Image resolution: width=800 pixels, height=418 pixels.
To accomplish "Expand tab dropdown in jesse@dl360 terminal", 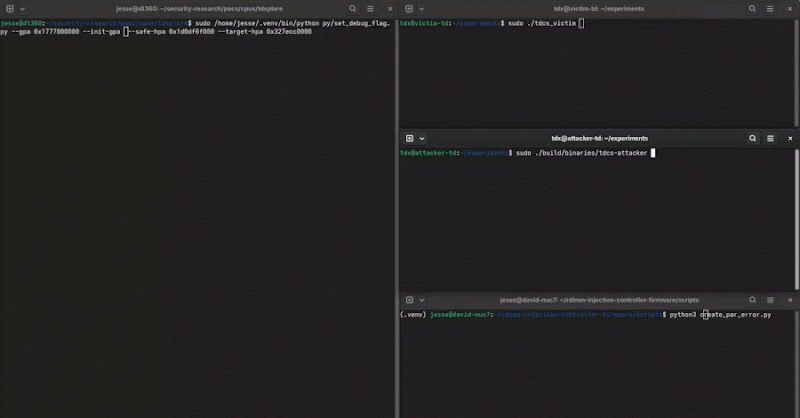I will (x=22, y=9).
